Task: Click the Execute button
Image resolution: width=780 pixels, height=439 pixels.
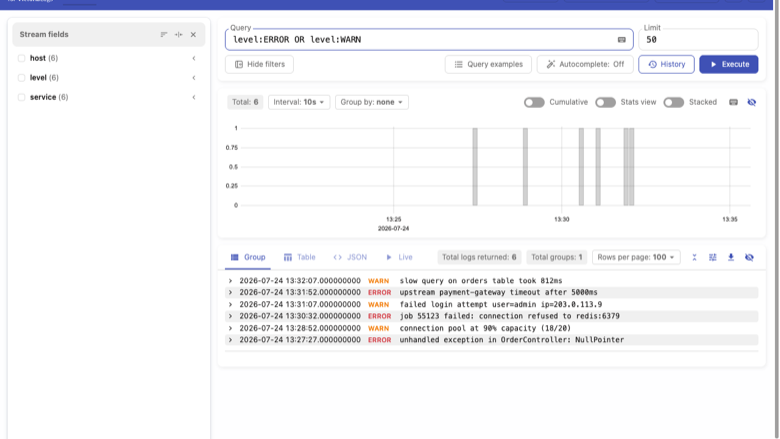Action: pyautogui.click(x=729, y=64)
